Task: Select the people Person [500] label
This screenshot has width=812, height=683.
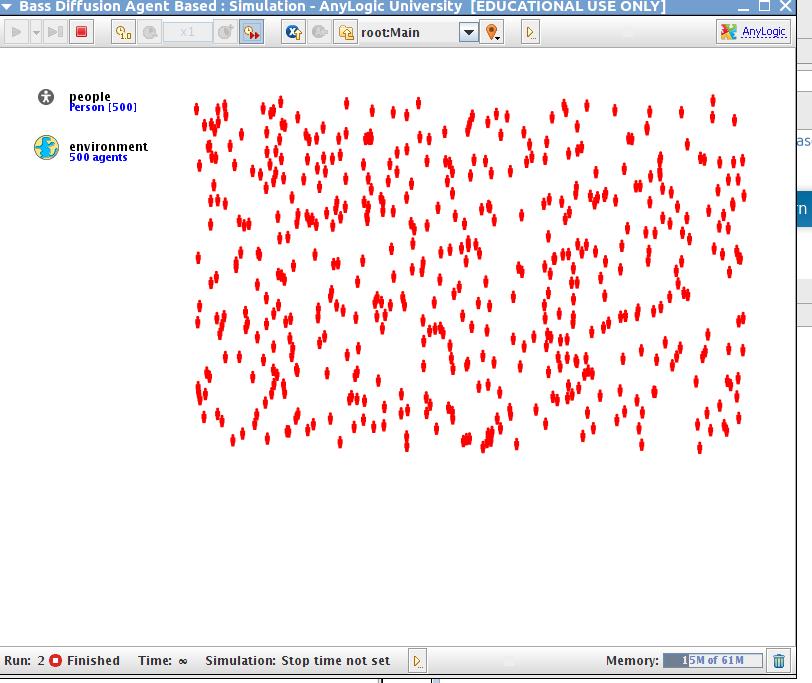Action: 103,102
